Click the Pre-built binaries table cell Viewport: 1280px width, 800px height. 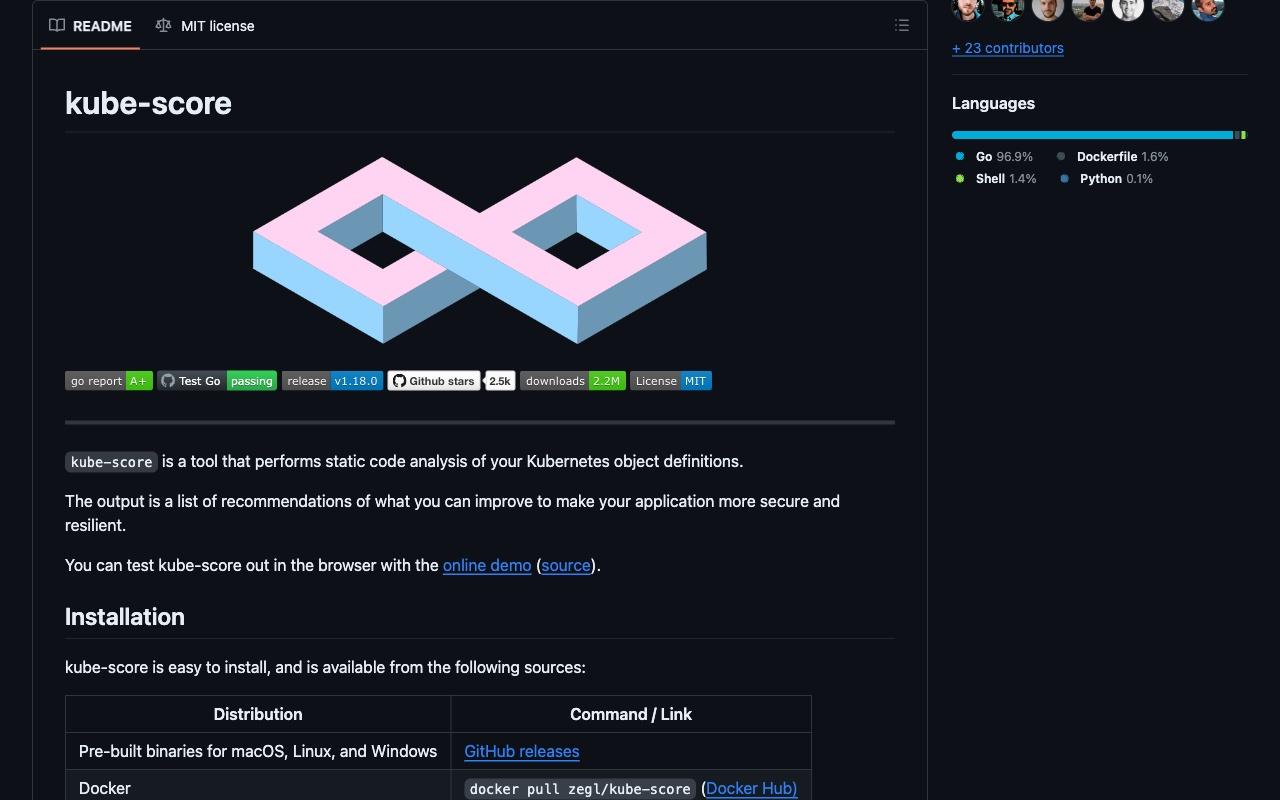click(258, 751)
